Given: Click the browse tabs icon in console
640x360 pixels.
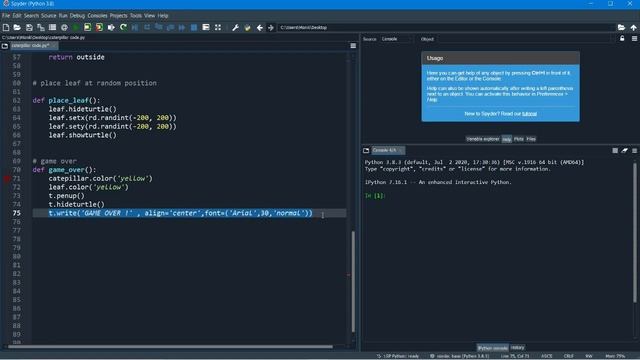Looking at the screenshot, I should [x=366, y=151].
